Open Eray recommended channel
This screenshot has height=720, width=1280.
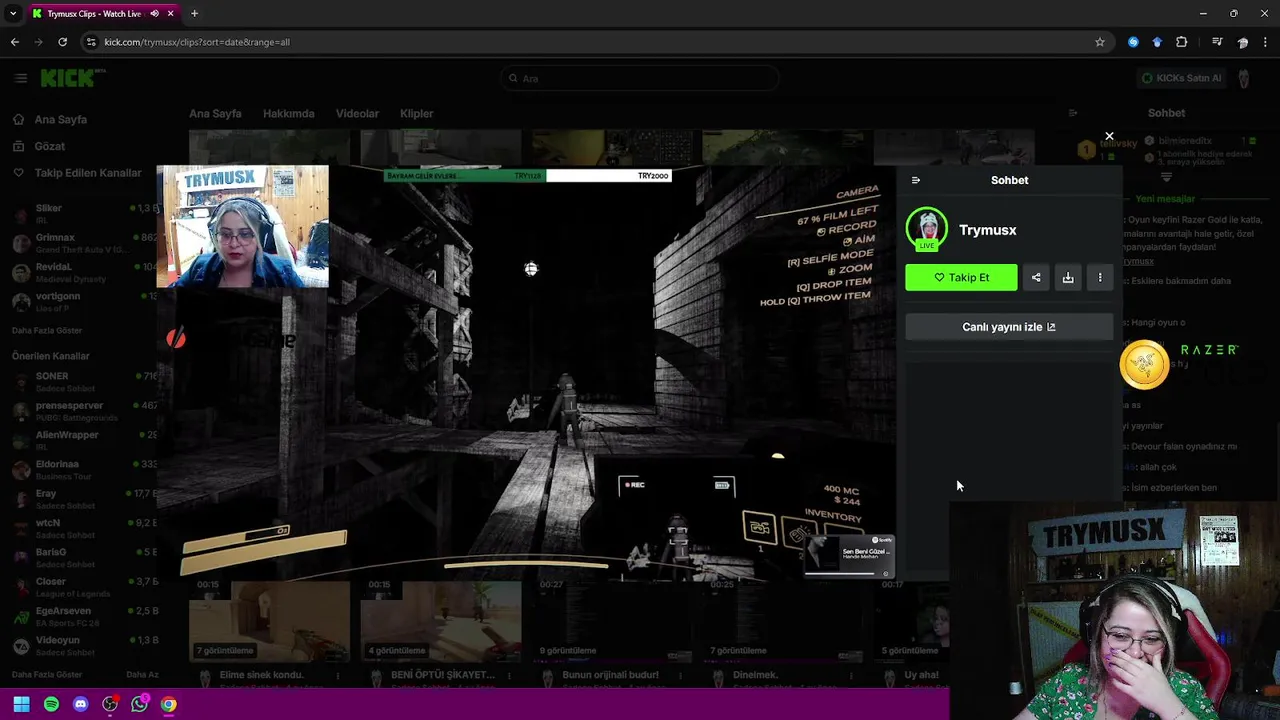point(85,498)
